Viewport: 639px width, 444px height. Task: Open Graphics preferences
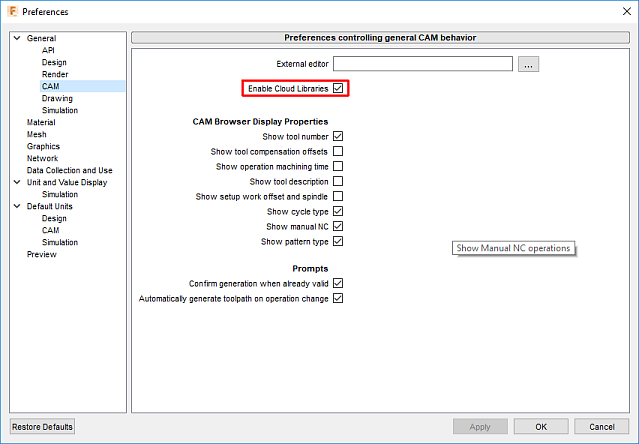point(43,146)
